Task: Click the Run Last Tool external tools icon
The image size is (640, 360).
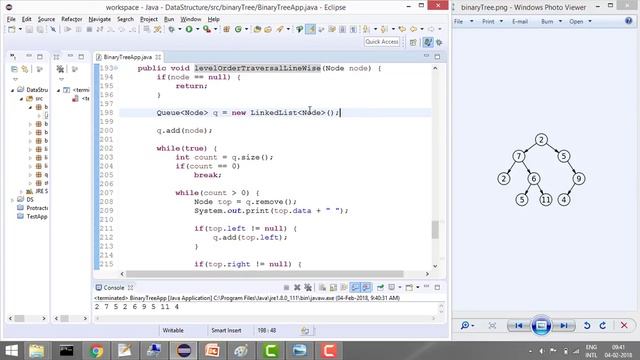Action: coord(207,29)
